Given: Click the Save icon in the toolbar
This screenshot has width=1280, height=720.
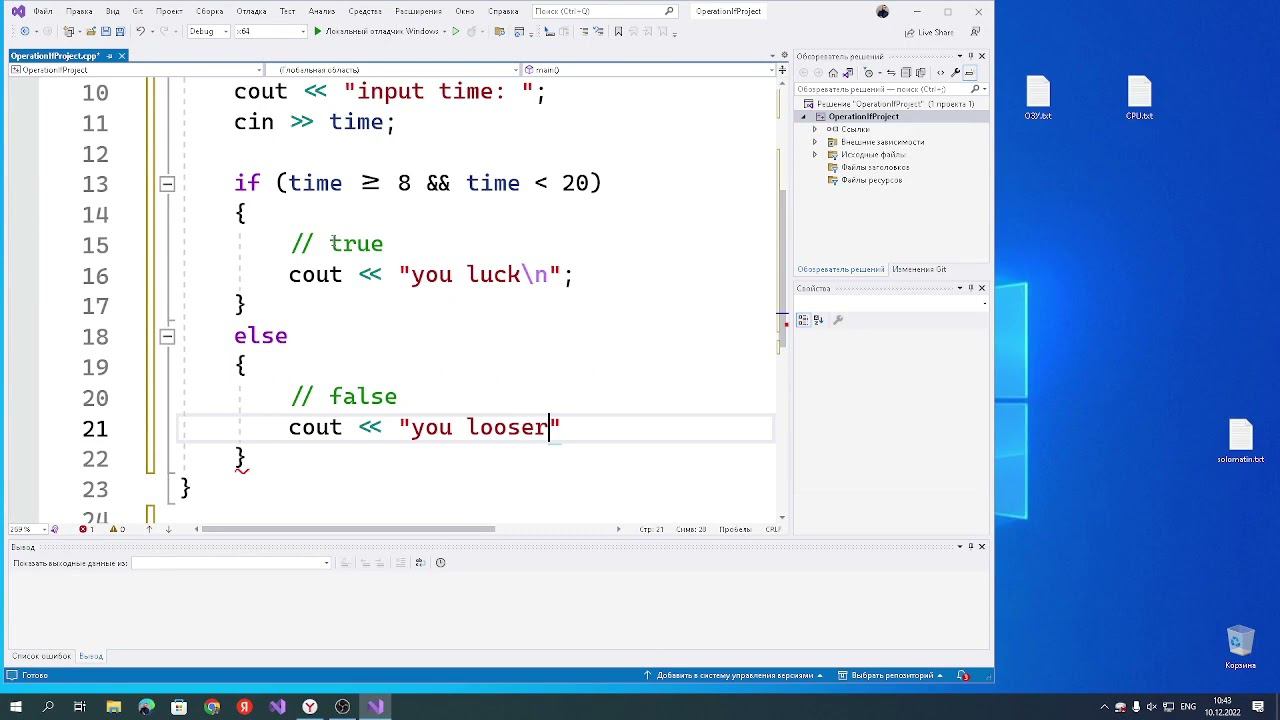Looking at the screenshot, I should 106,31.
